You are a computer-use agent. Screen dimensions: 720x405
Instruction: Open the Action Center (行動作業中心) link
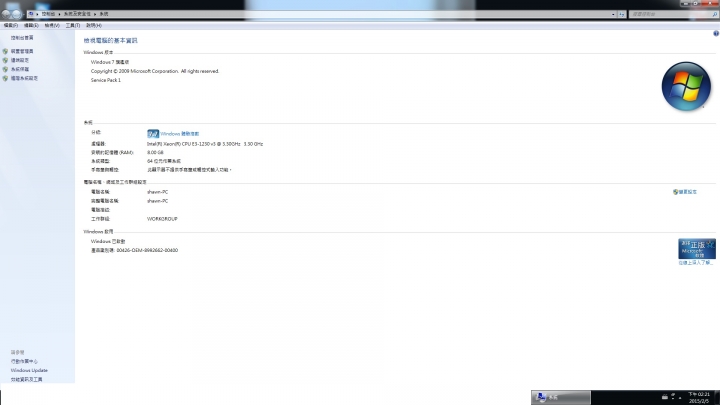(24, 362)
